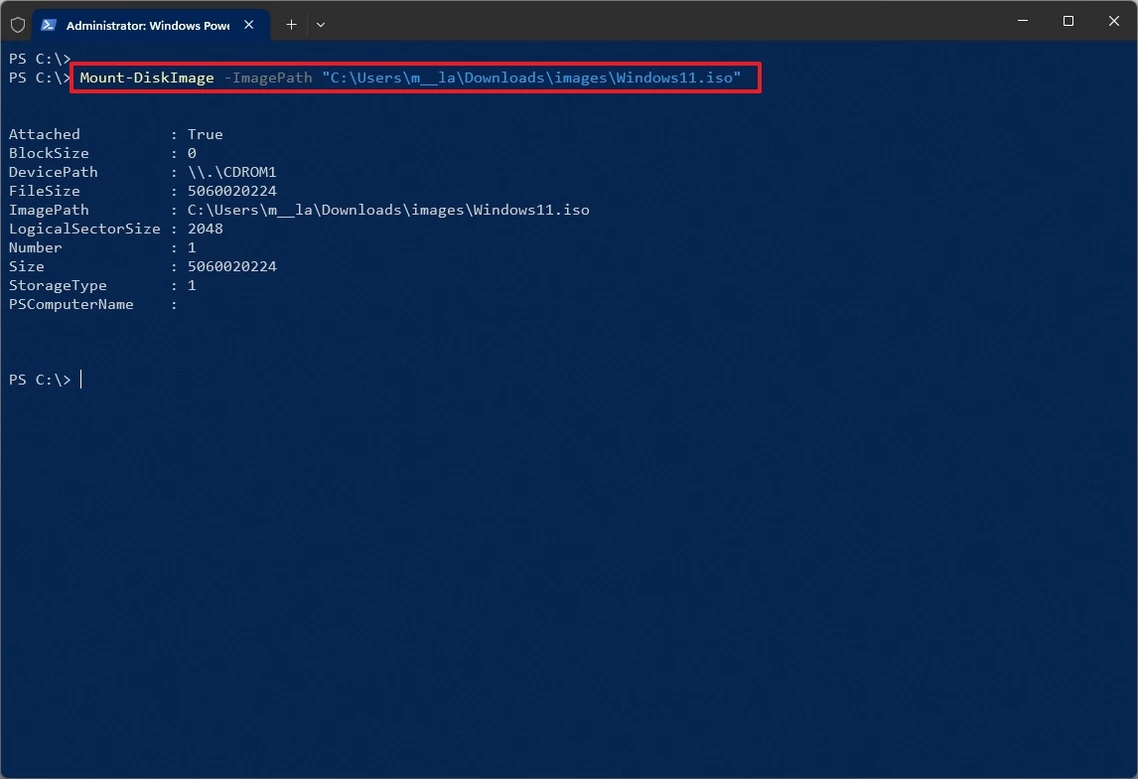This screenshot has width=1138, height=779.
Task: Click the last PS C:\> prompt with cursor
Action: 46,380
